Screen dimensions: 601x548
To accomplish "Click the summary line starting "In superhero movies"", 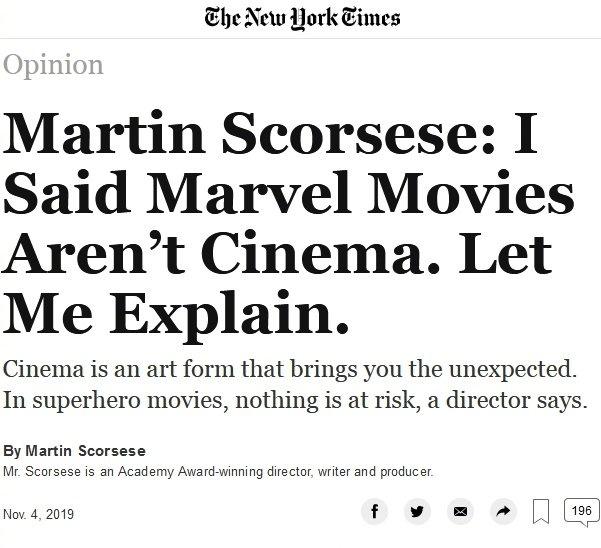I will tap(294, 400).
